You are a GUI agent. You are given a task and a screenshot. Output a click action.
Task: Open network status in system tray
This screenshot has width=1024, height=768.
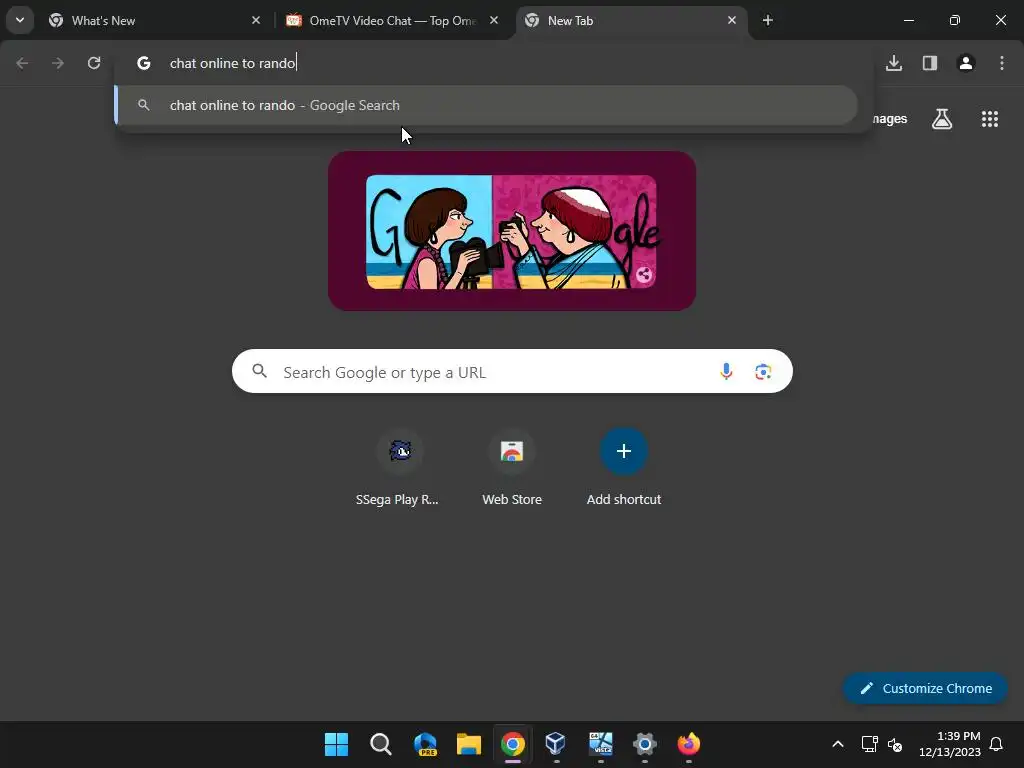pos(869,744)
